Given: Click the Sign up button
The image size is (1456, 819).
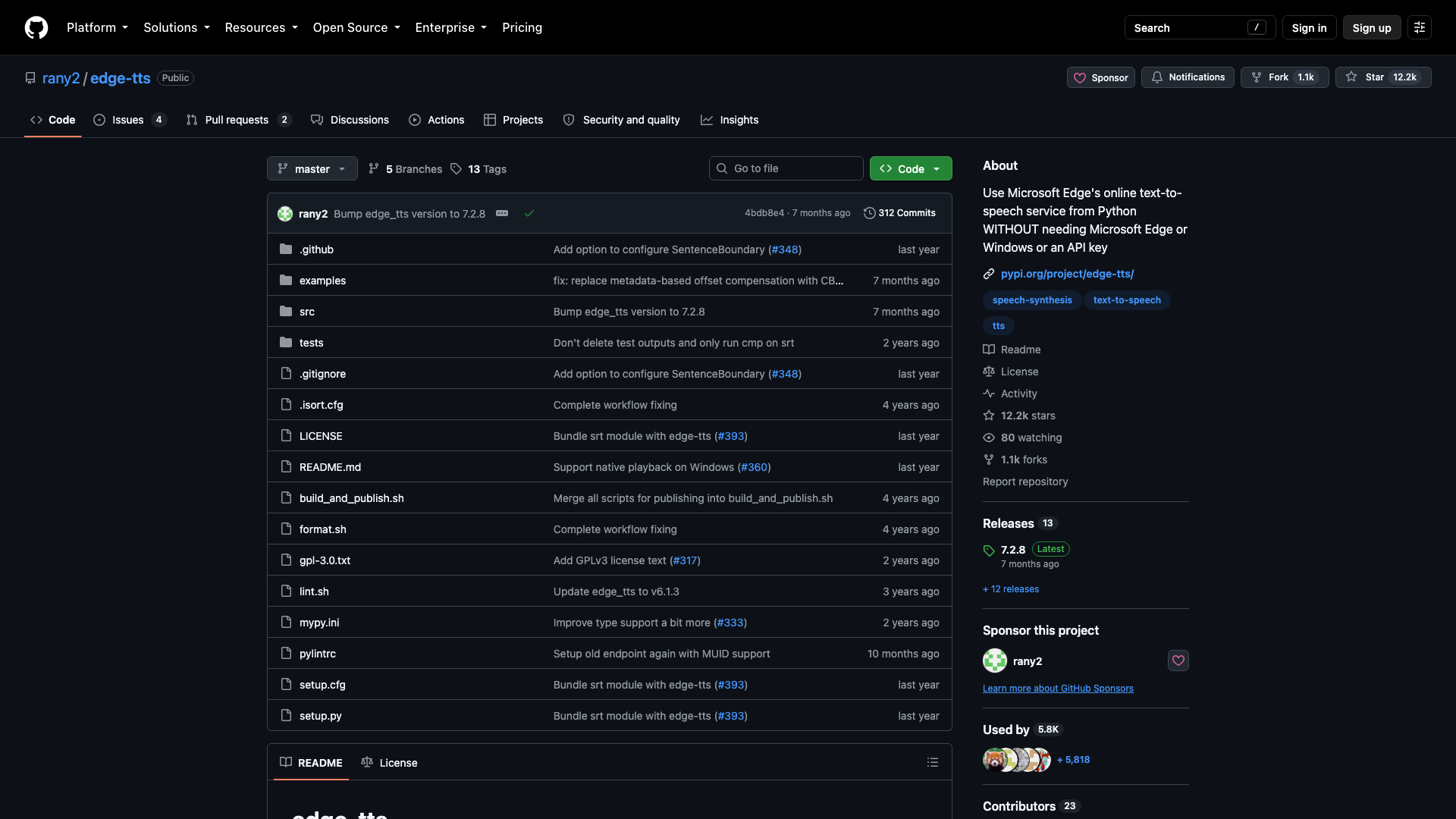Looking at the screenshot, I should [1371, 27].
